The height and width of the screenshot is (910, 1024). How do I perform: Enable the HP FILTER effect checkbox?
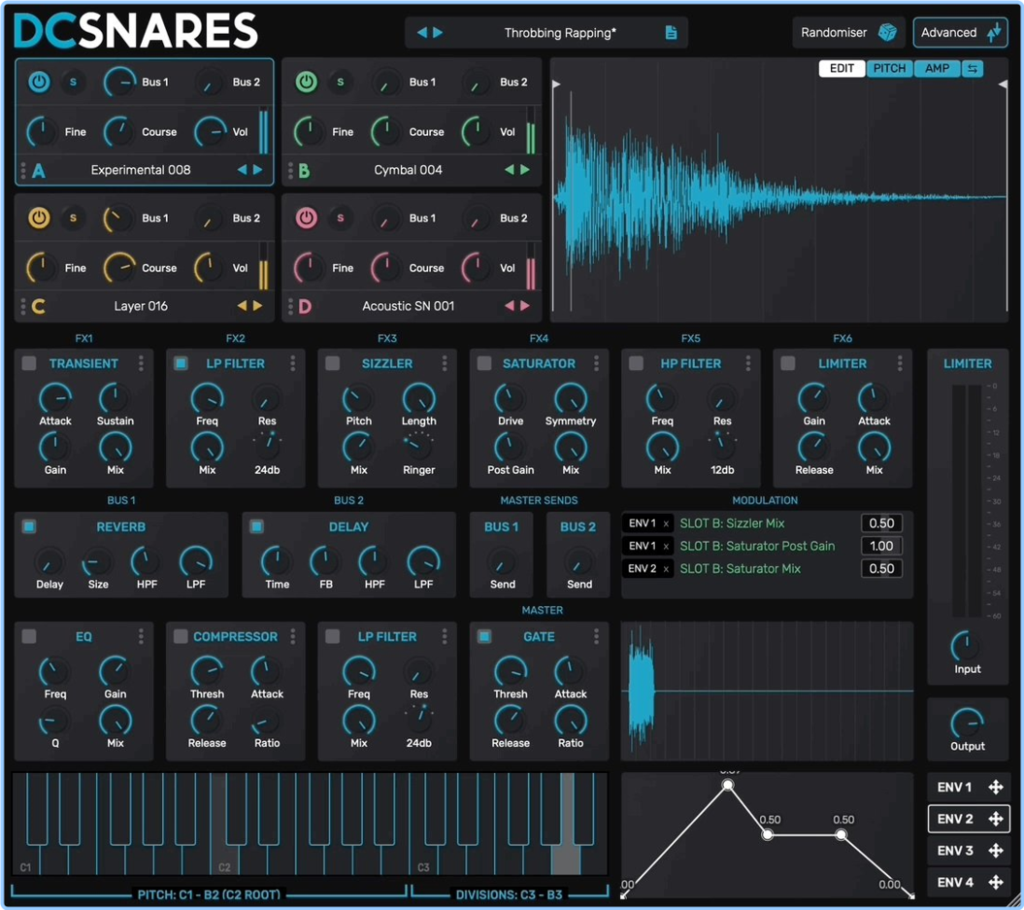[636, 363]
